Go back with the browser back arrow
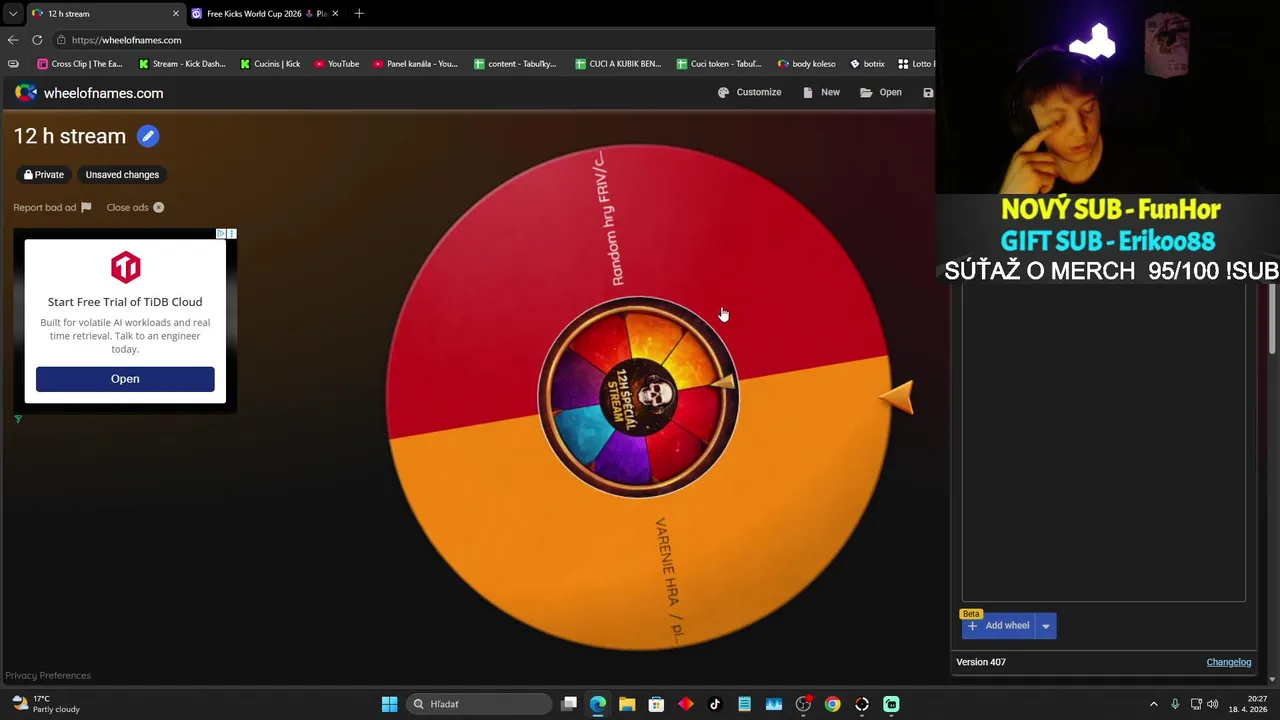This screenshot has height=720, width=1280. click(12, 40)
